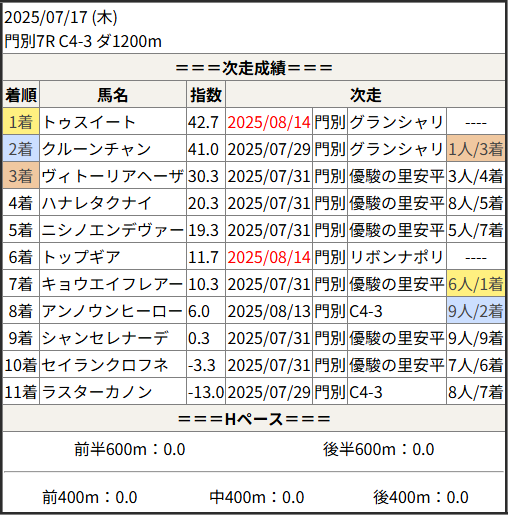508x515 pixels.
Task: Click the ===次走成績=== section header
Action: pos(254,68)
